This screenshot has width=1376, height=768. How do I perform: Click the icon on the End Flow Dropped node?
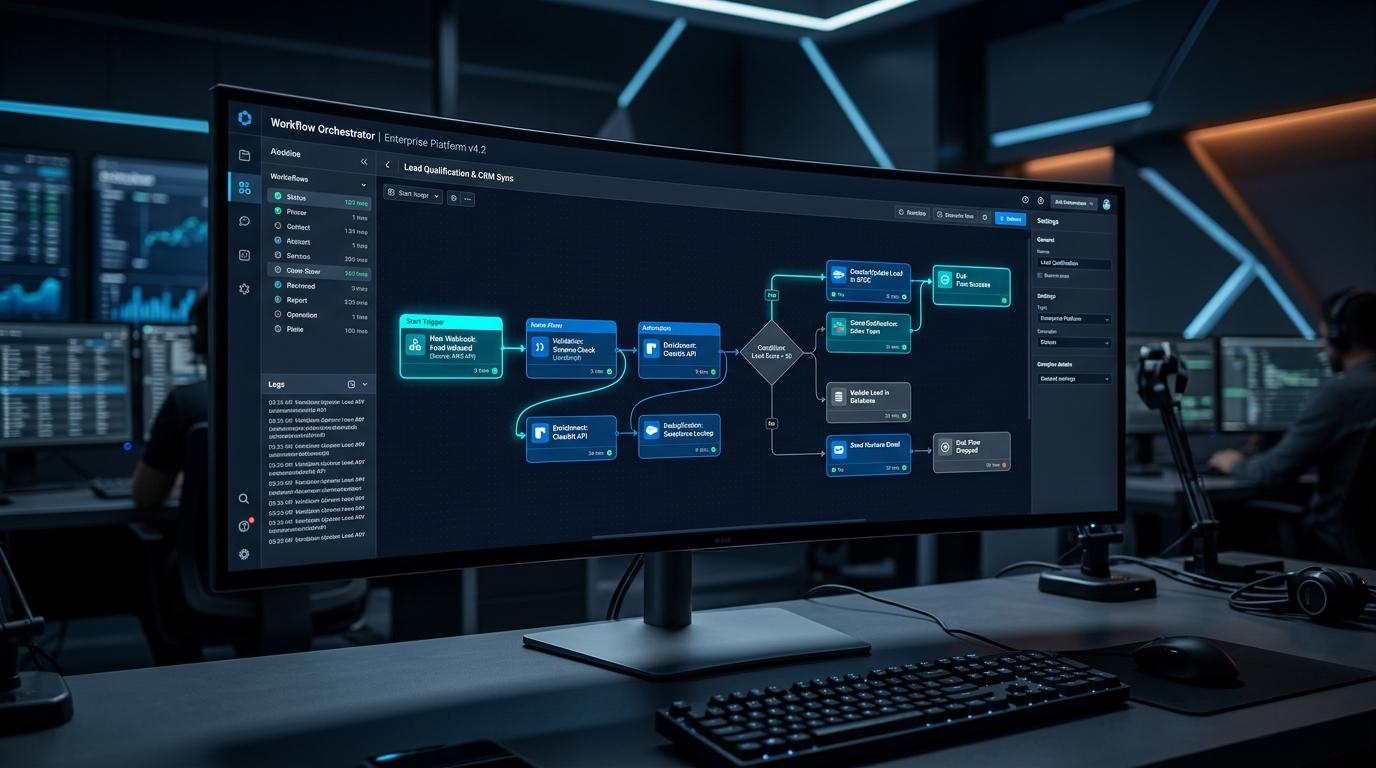coord(945,447)
